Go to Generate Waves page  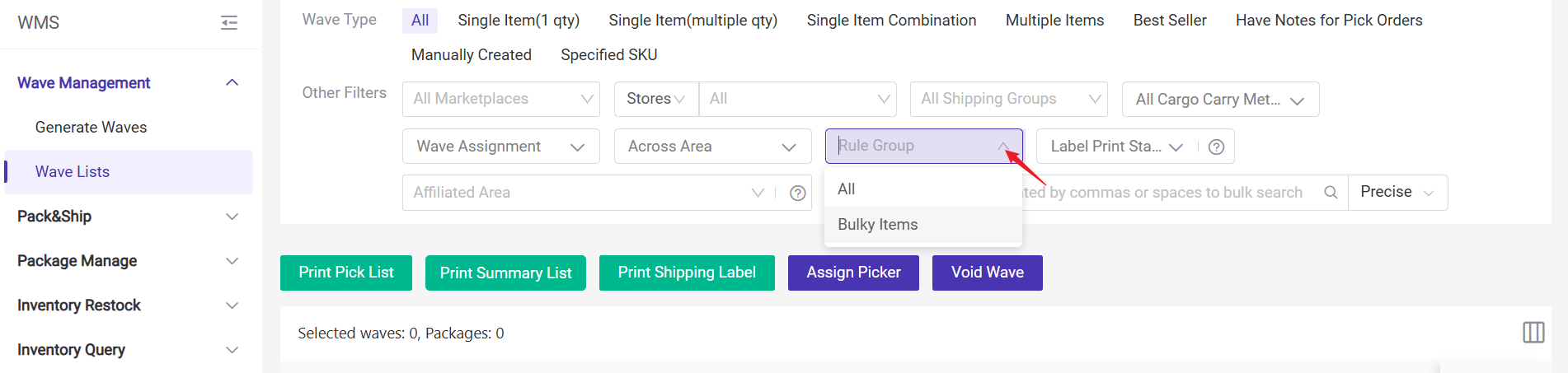(91, 128)
